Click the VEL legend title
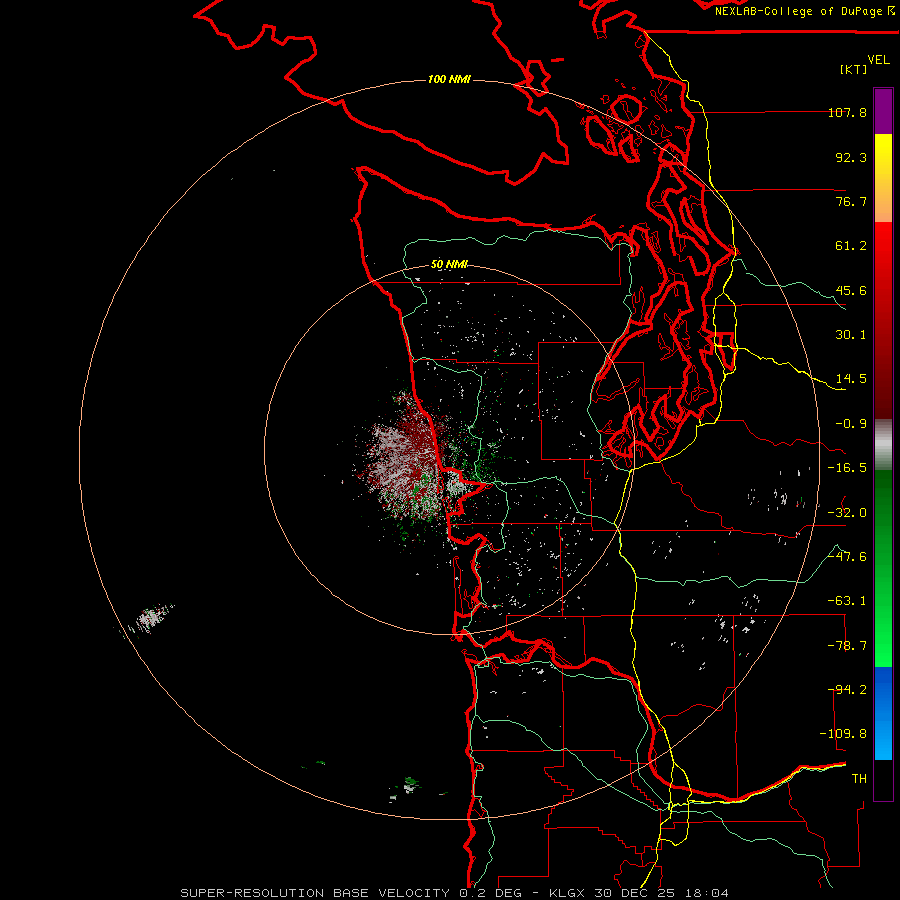900x900 pixels. point(878,59)
